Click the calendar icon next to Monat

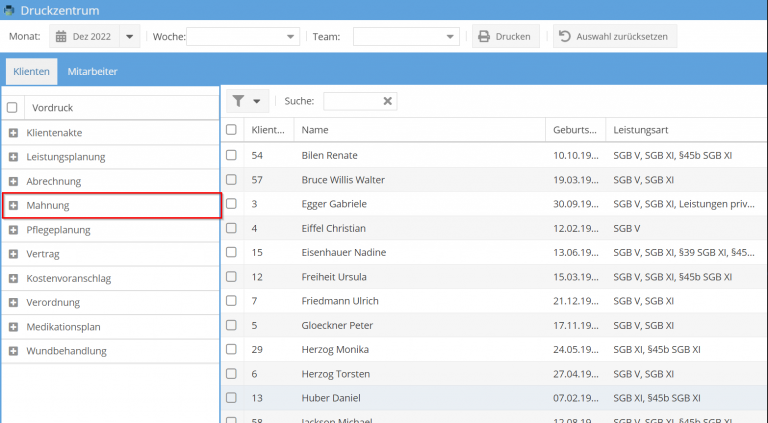pyautogui.click(x=60, y=37)
